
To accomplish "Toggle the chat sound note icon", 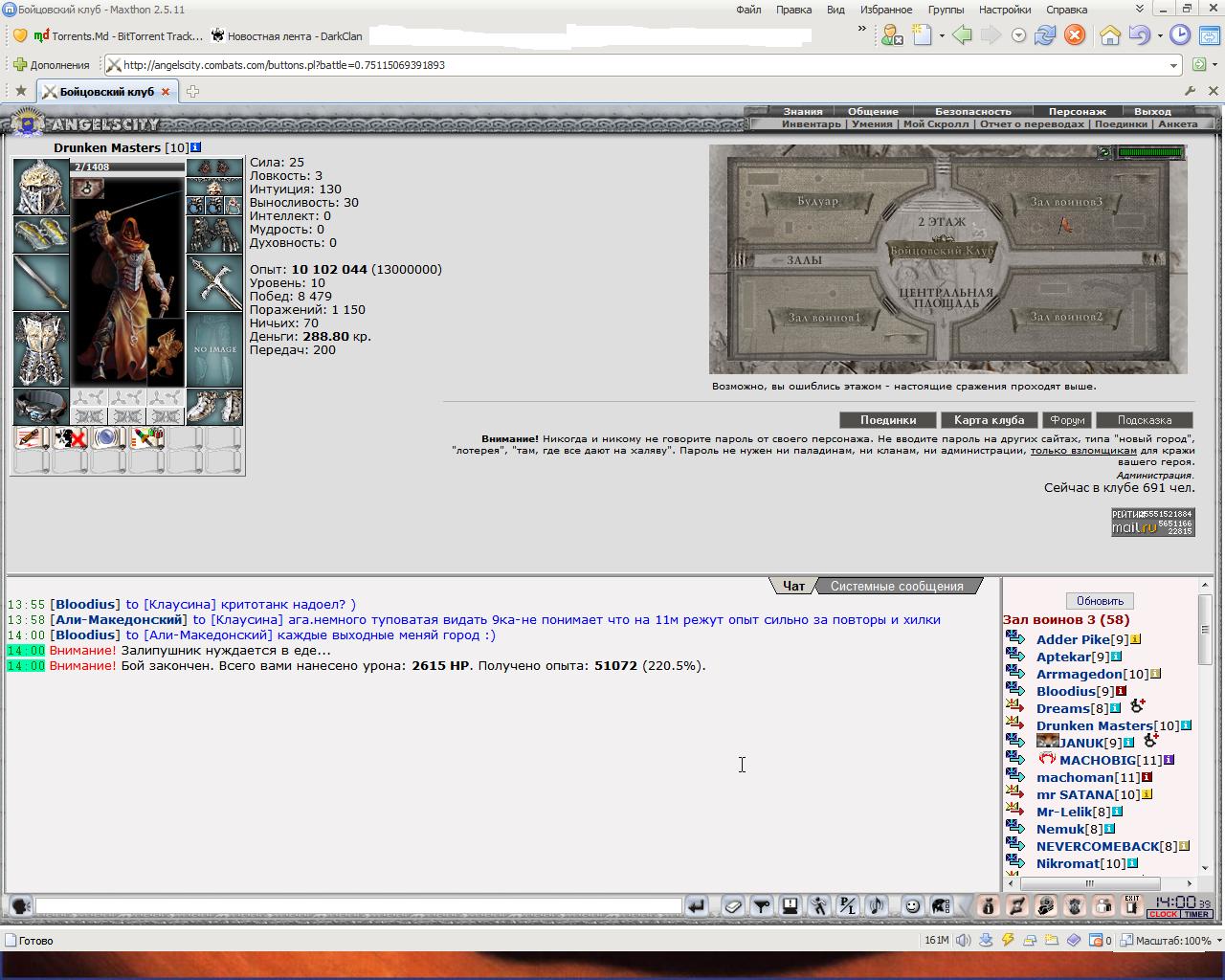I will point(876,905).
